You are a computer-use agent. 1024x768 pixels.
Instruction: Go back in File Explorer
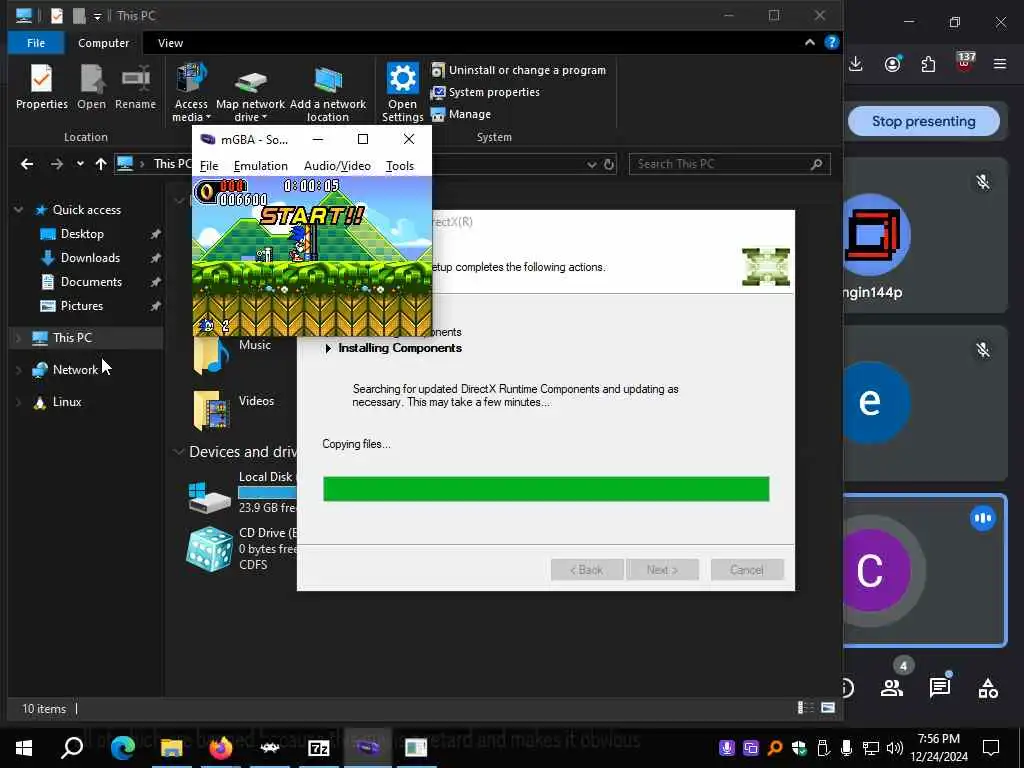[x=27, y=164]
